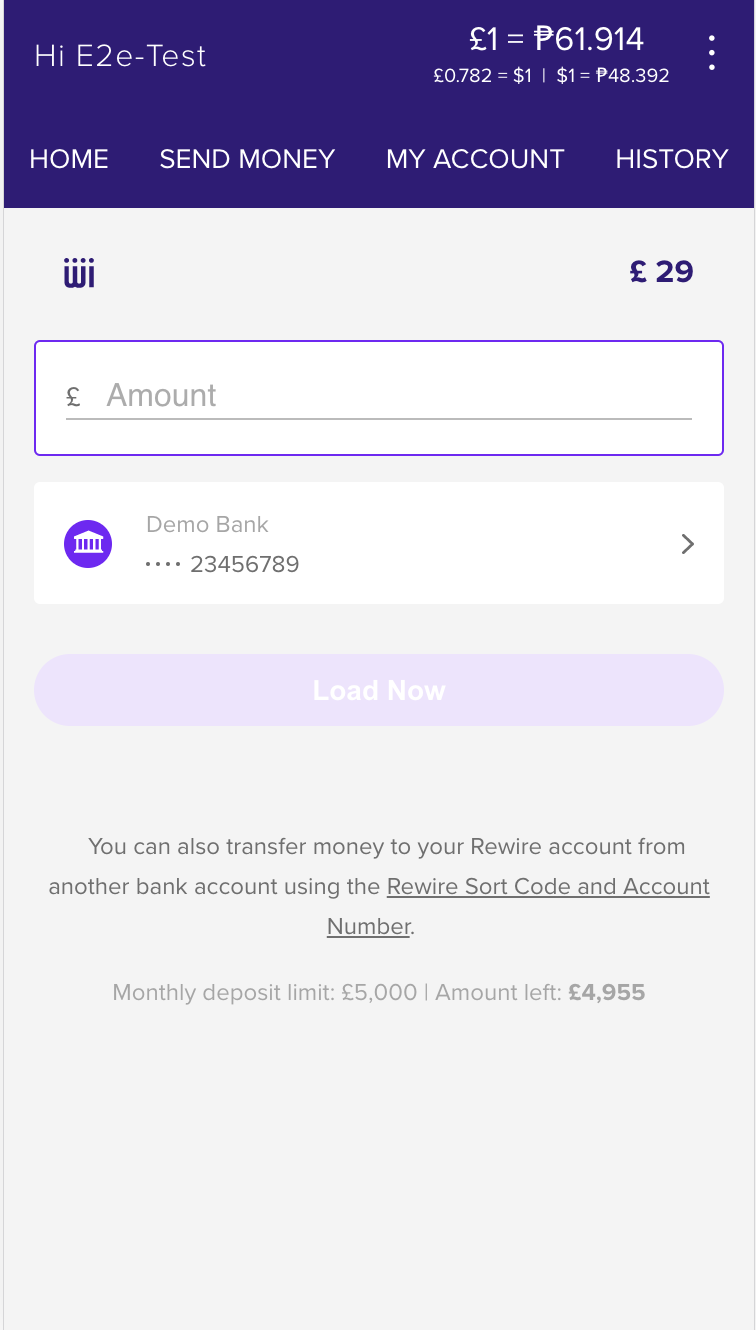Open Rewire Sort Code and Account Number link

click(x=547, y=887)
